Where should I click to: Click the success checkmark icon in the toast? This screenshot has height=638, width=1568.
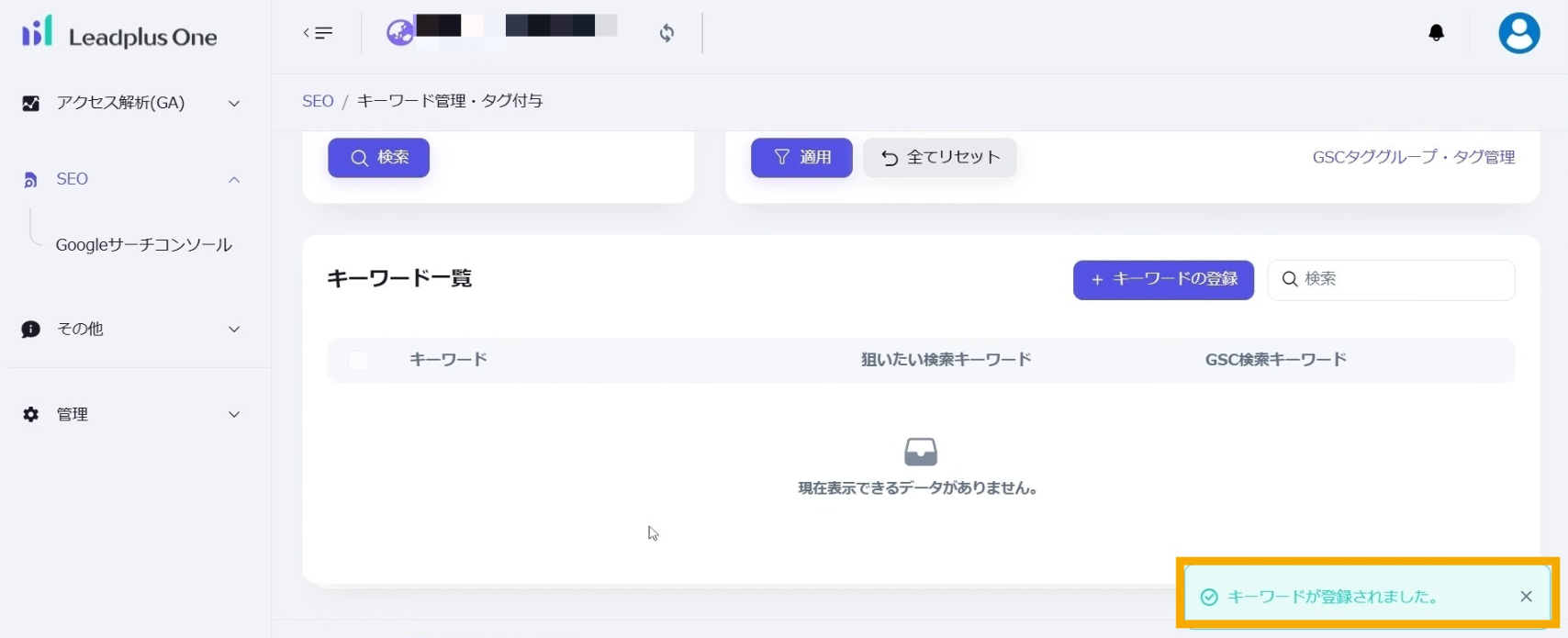tap(1210, 598)
